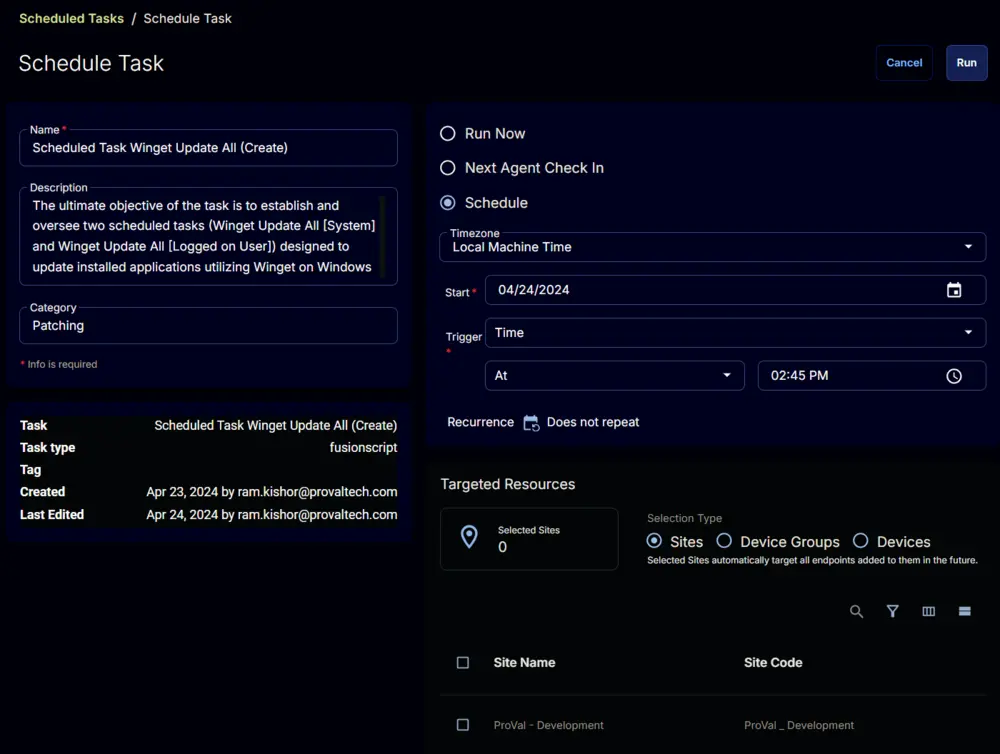Open the clock time picker icon
The image size is (1000, 754).
[953, 376]
